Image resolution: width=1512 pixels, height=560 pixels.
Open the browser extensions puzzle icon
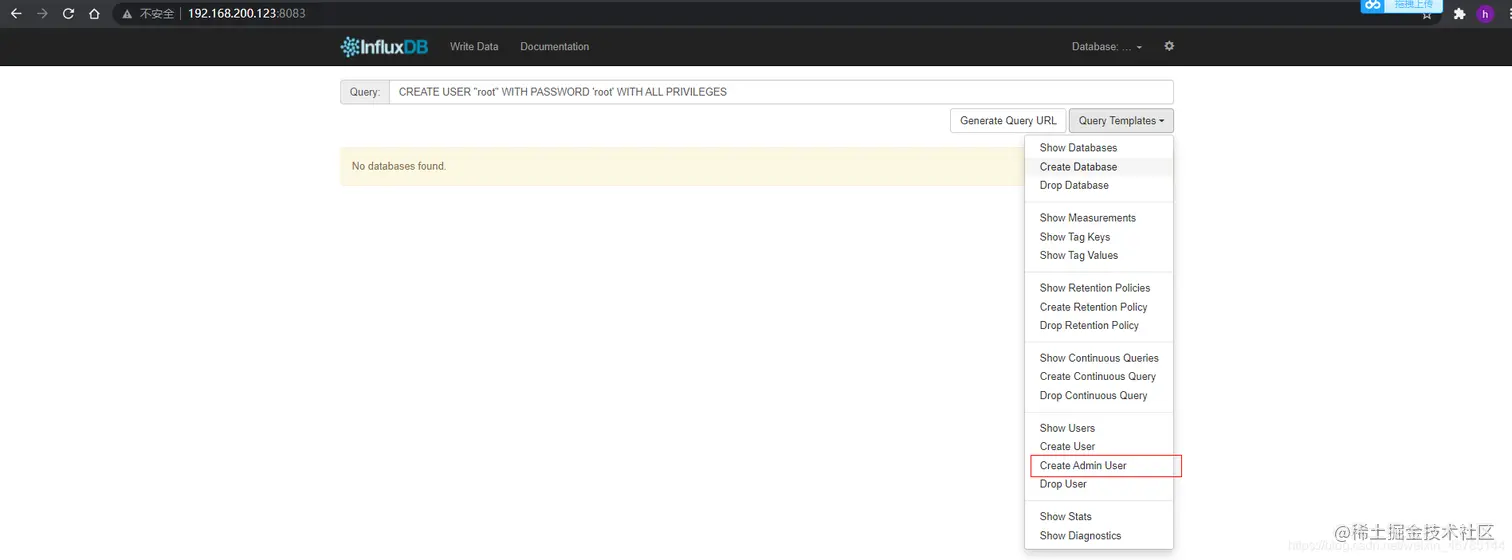1459,14
